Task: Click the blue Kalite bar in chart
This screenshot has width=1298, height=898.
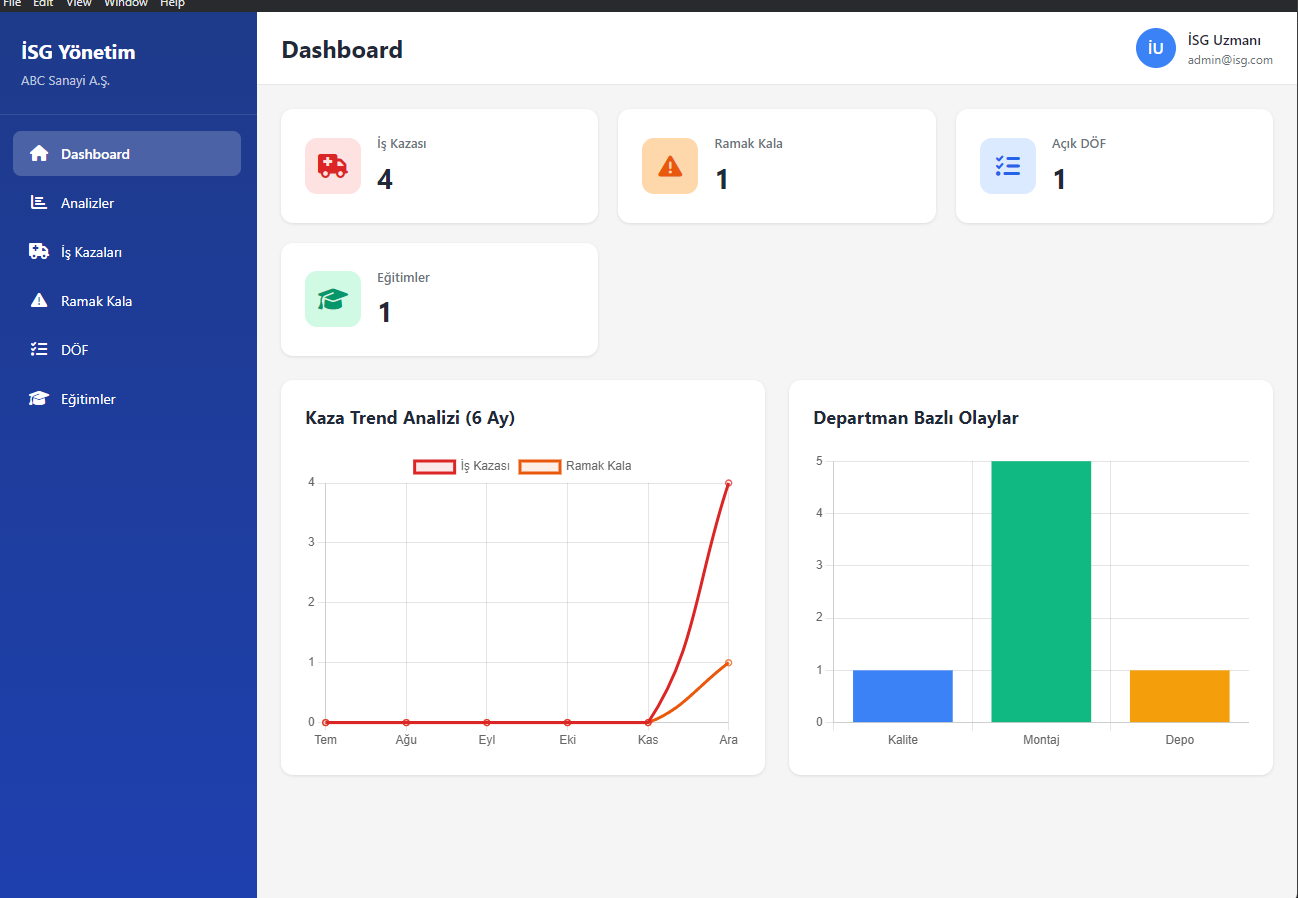Action: coord(902,696)
